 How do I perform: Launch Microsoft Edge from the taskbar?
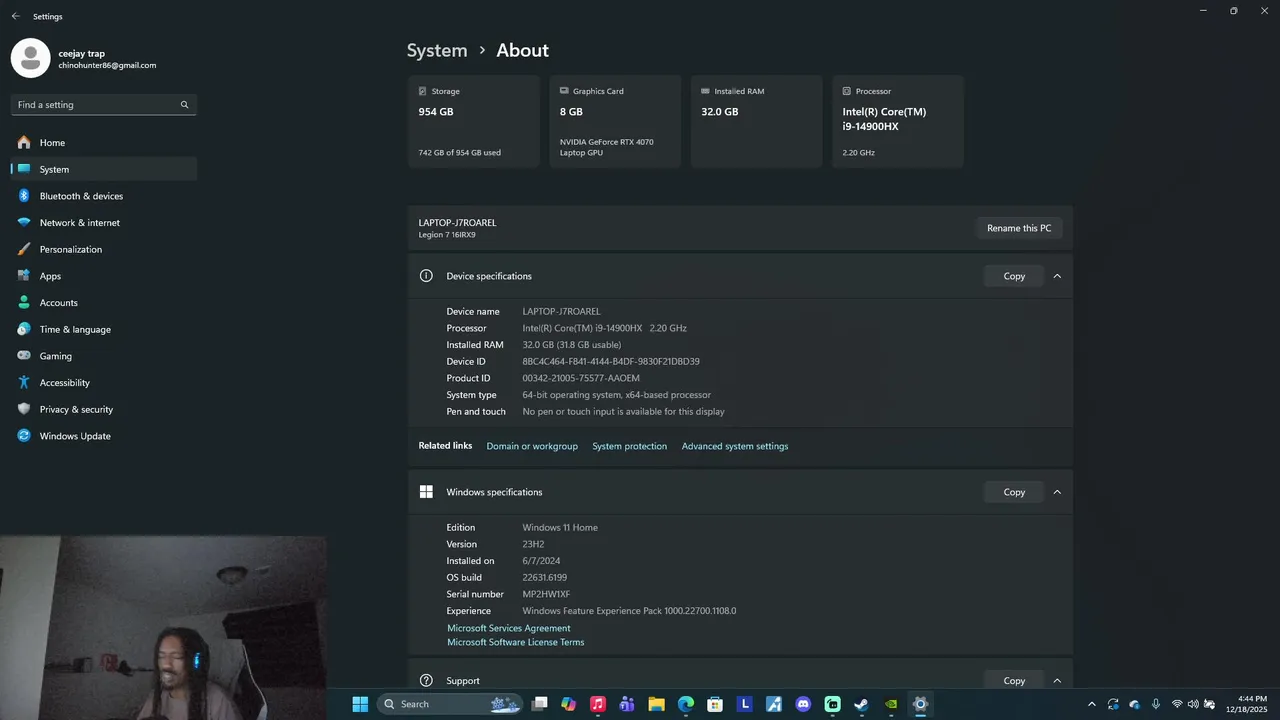click(686, 704)
